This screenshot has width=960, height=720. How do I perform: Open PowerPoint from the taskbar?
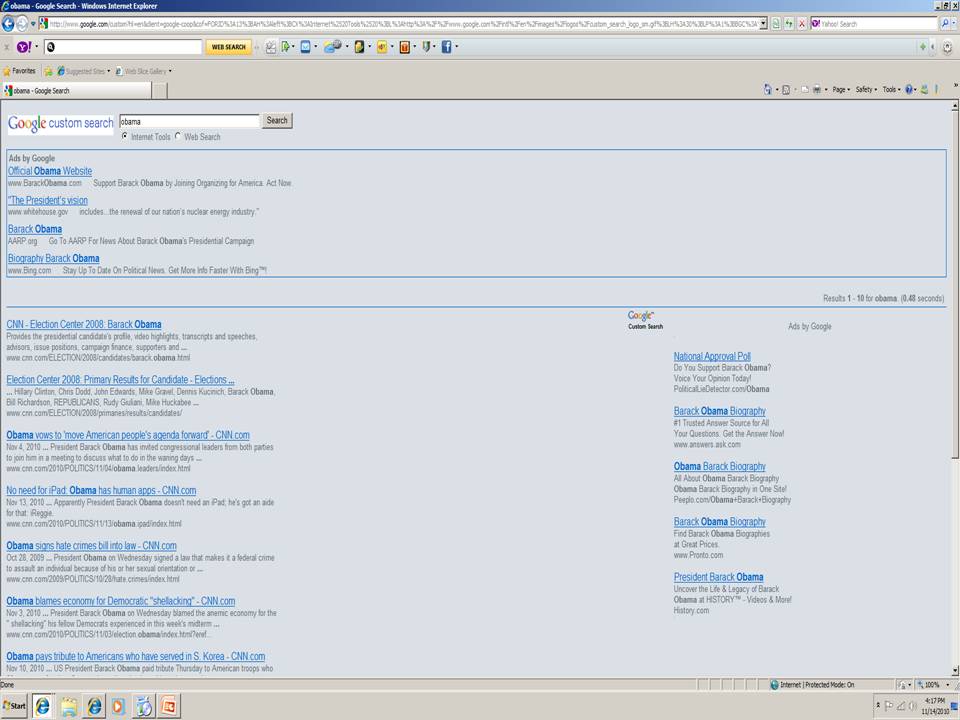tap(168, 707)
